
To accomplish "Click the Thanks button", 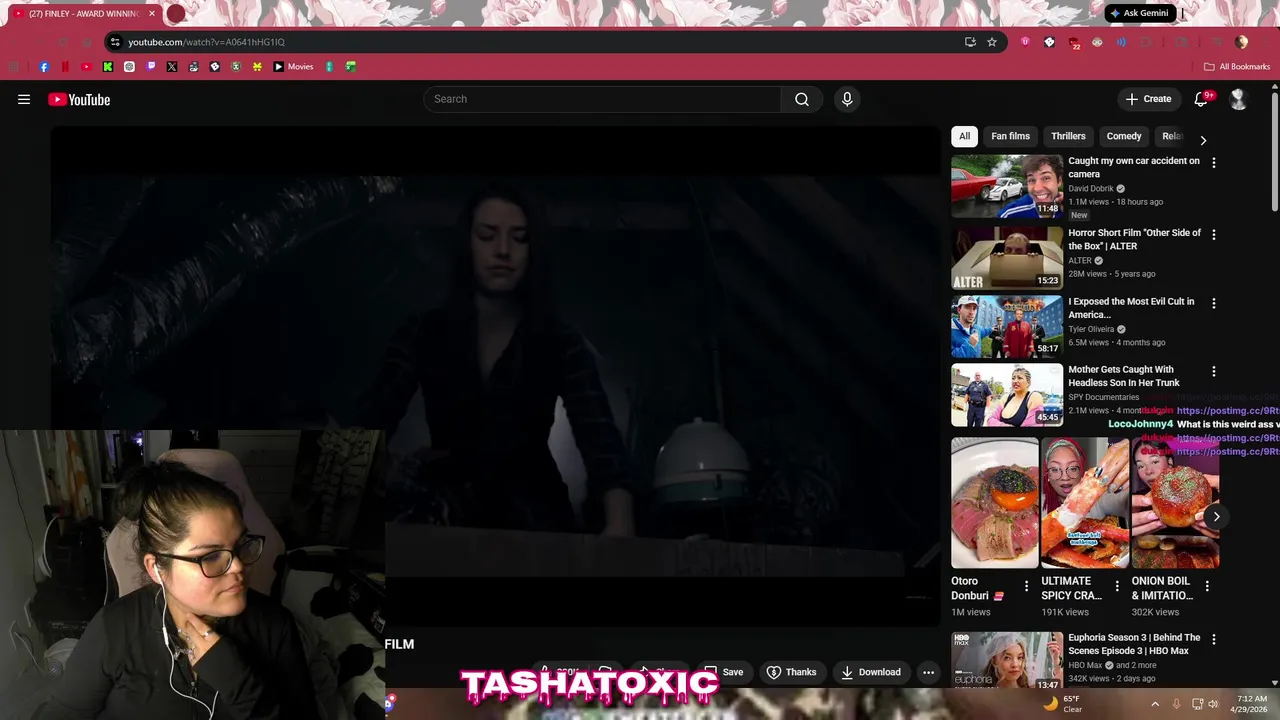I will coord(791,672).
